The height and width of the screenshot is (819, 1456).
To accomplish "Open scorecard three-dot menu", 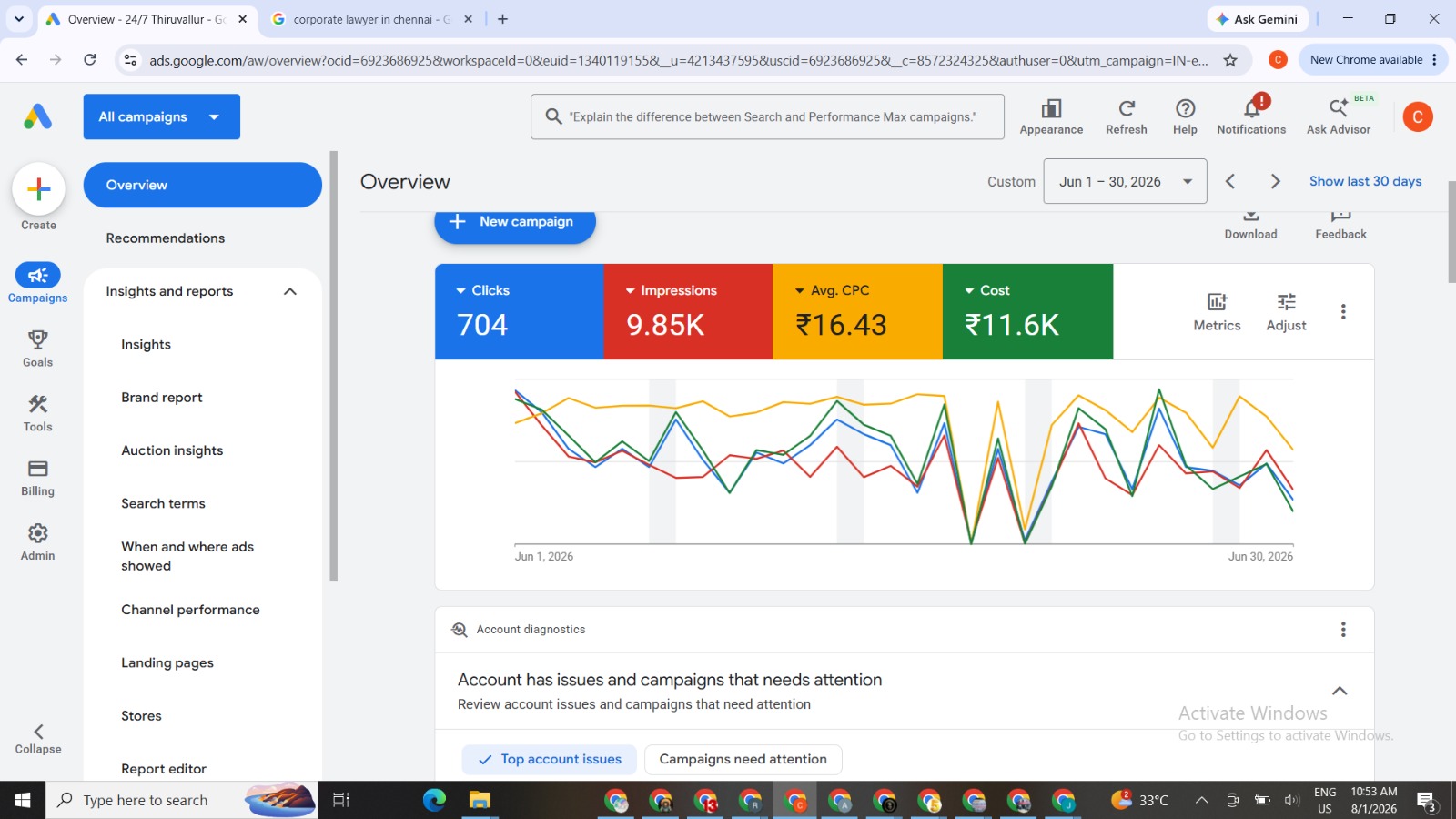I will tap(1343, 311).
